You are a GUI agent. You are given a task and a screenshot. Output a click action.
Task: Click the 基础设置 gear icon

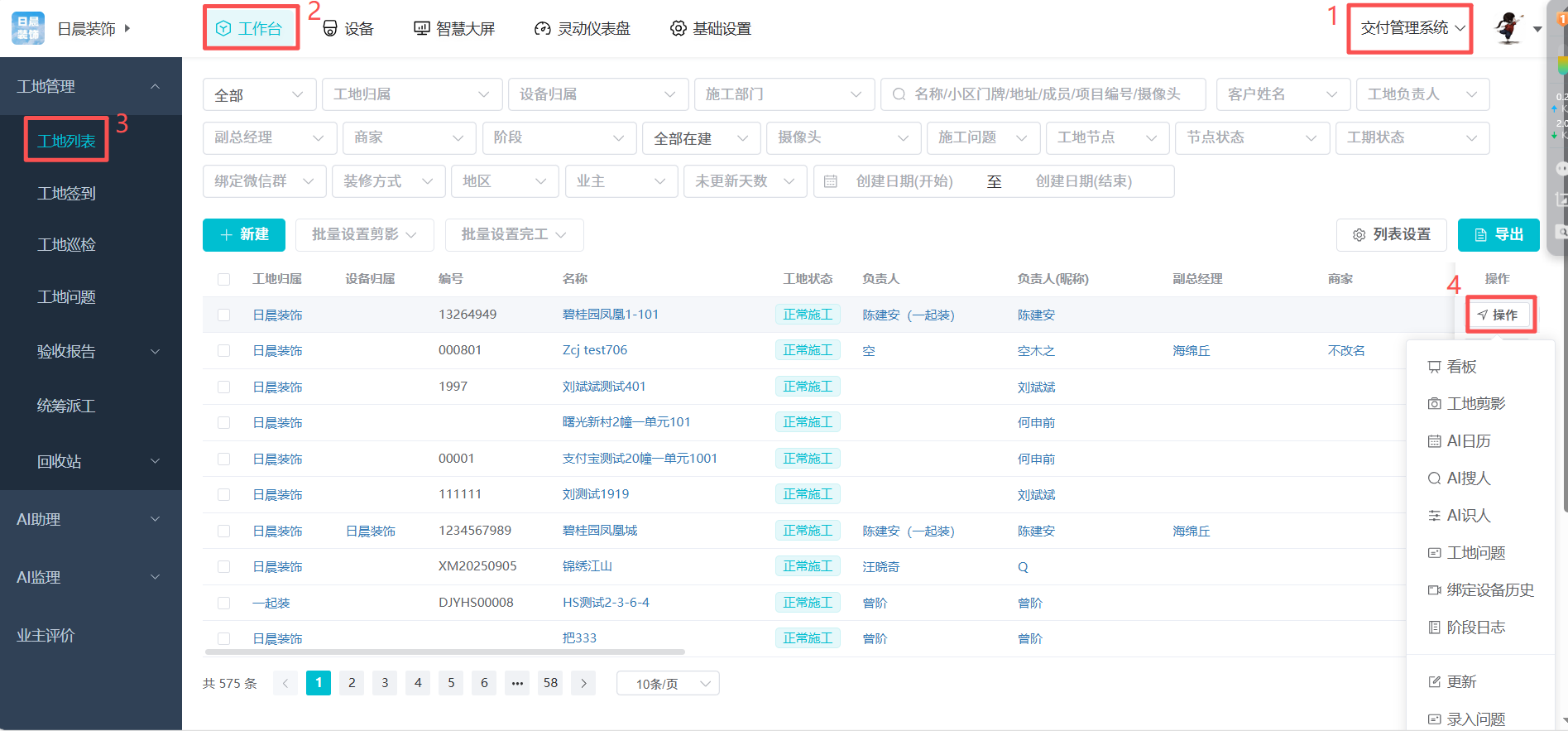678,29
